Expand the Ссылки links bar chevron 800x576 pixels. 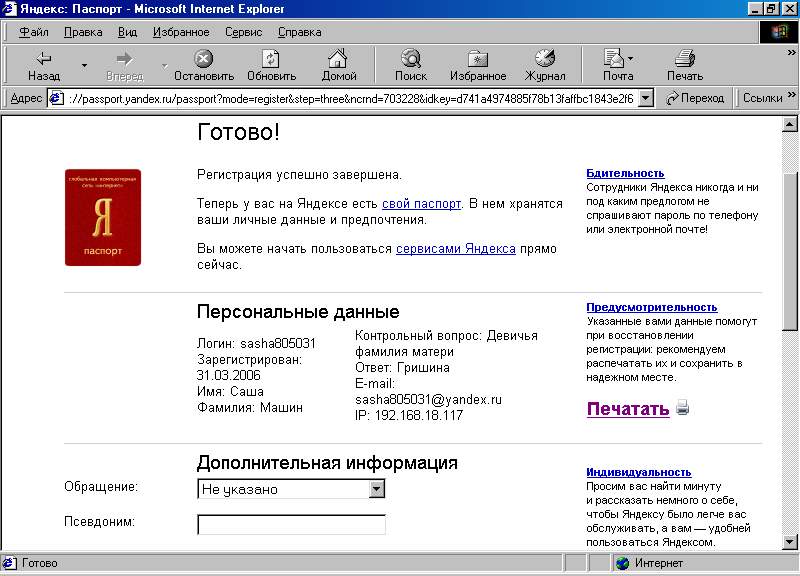pyautogui.click(x=791, y=94)
